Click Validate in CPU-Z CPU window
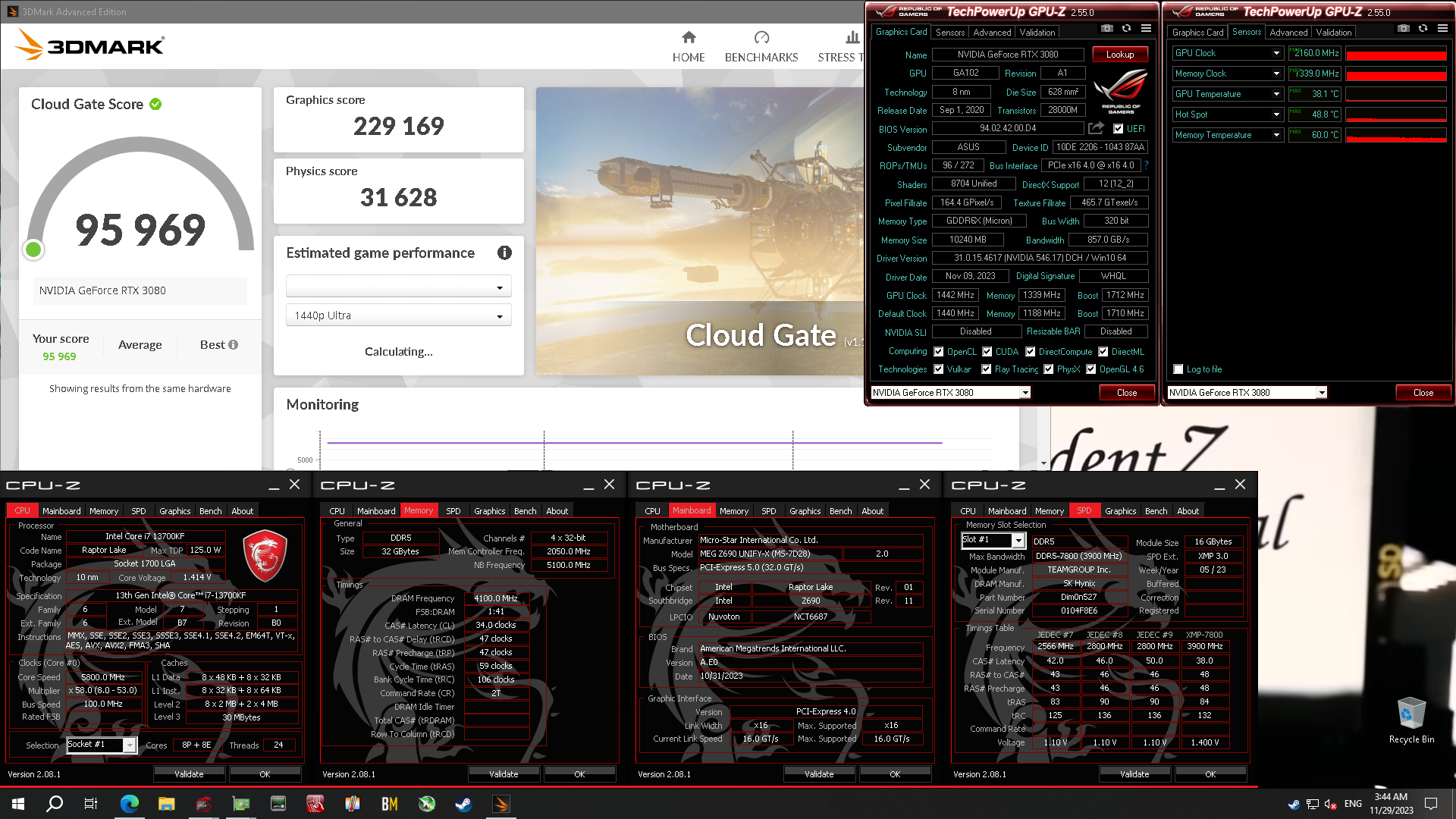 pyautogui.click(x=189, y=774)
